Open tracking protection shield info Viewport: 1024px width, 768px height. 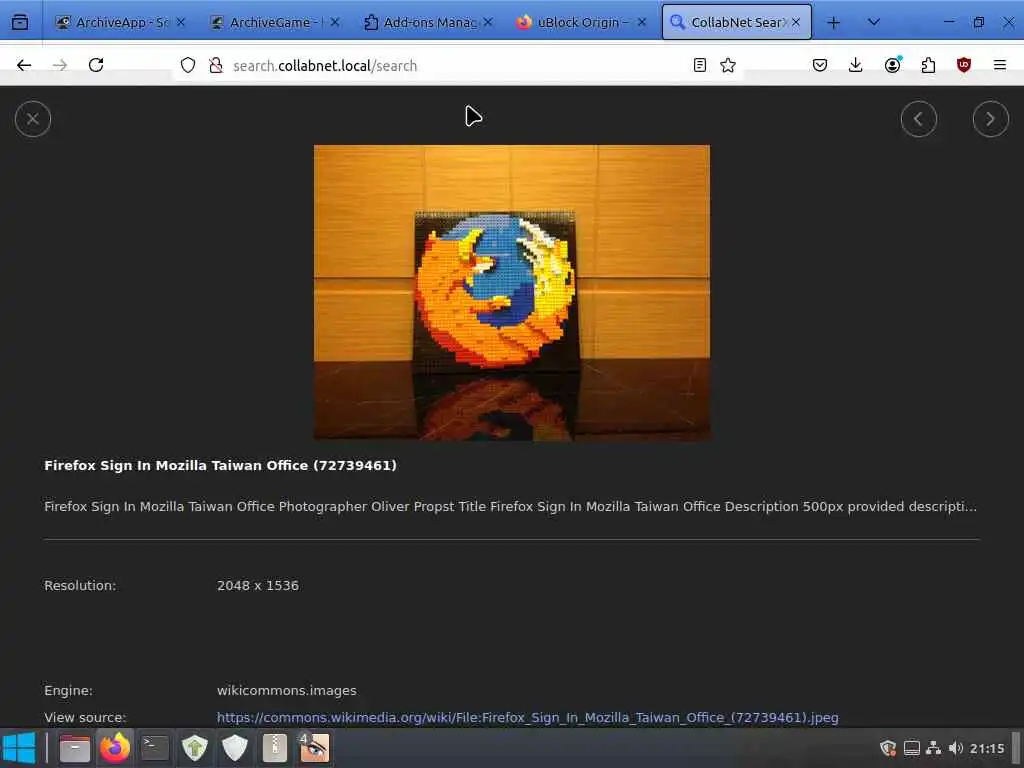pos(188,65)
